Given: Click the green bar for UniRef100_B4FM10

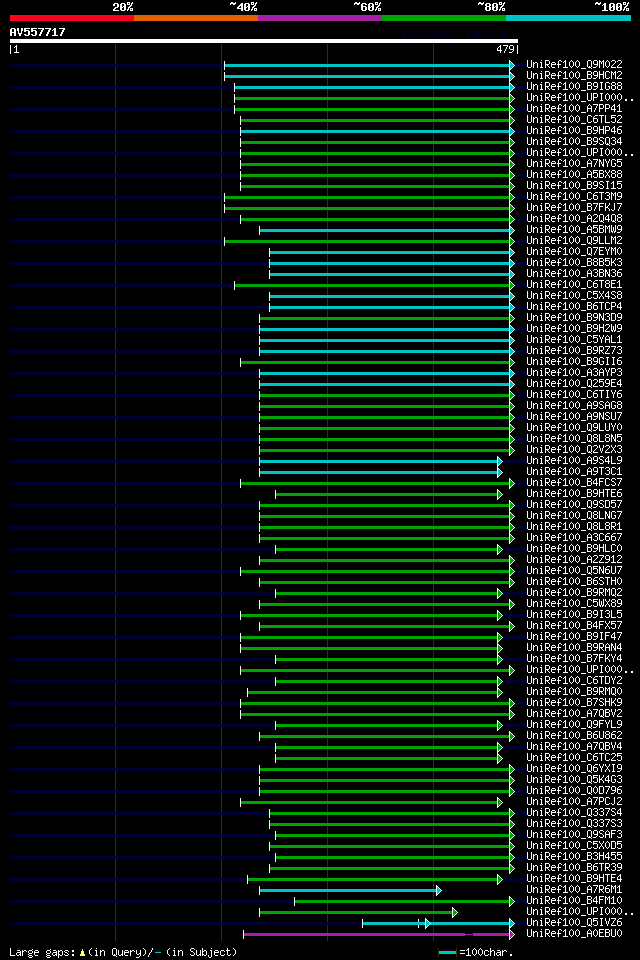Looking at the screenshot, I should pos(404,902).
